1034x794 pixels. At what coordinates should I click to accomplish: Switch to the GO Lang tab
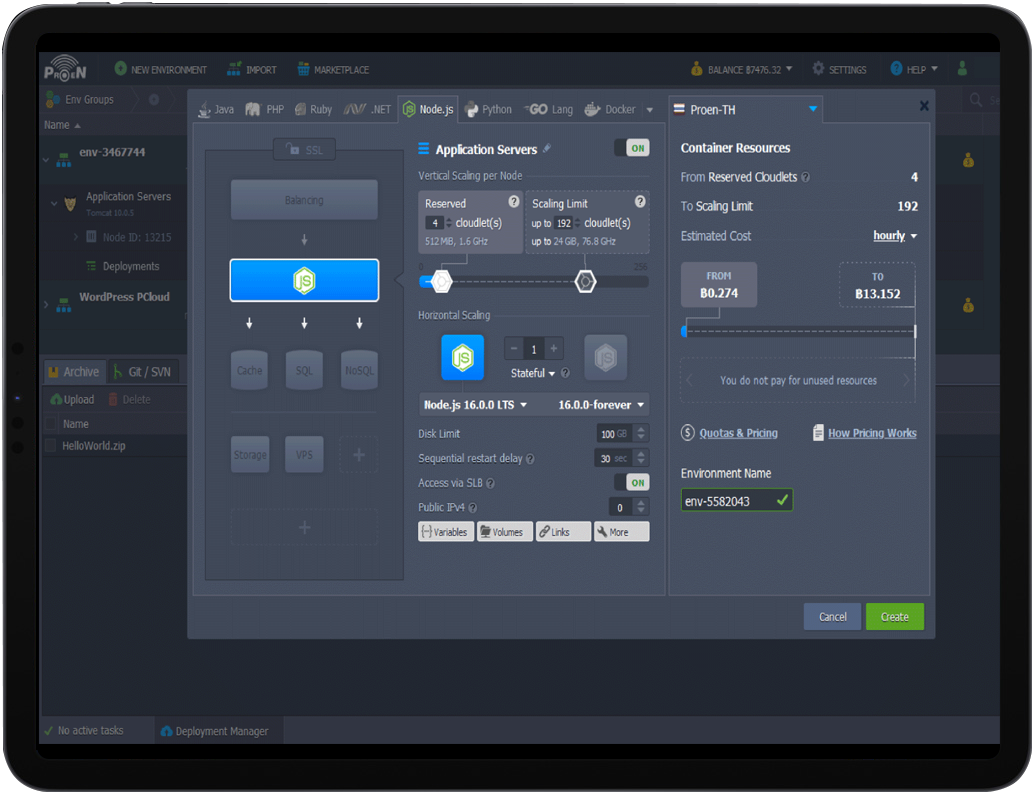pyautogui.click(x=549, y=109)
